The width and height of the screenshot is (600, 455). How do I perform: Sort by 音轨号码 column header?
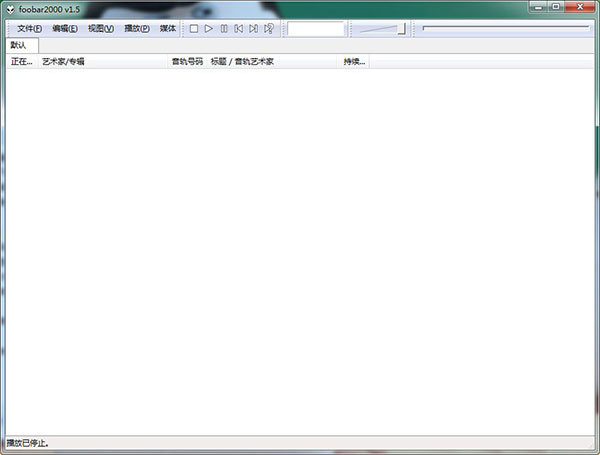pos(186,62)
